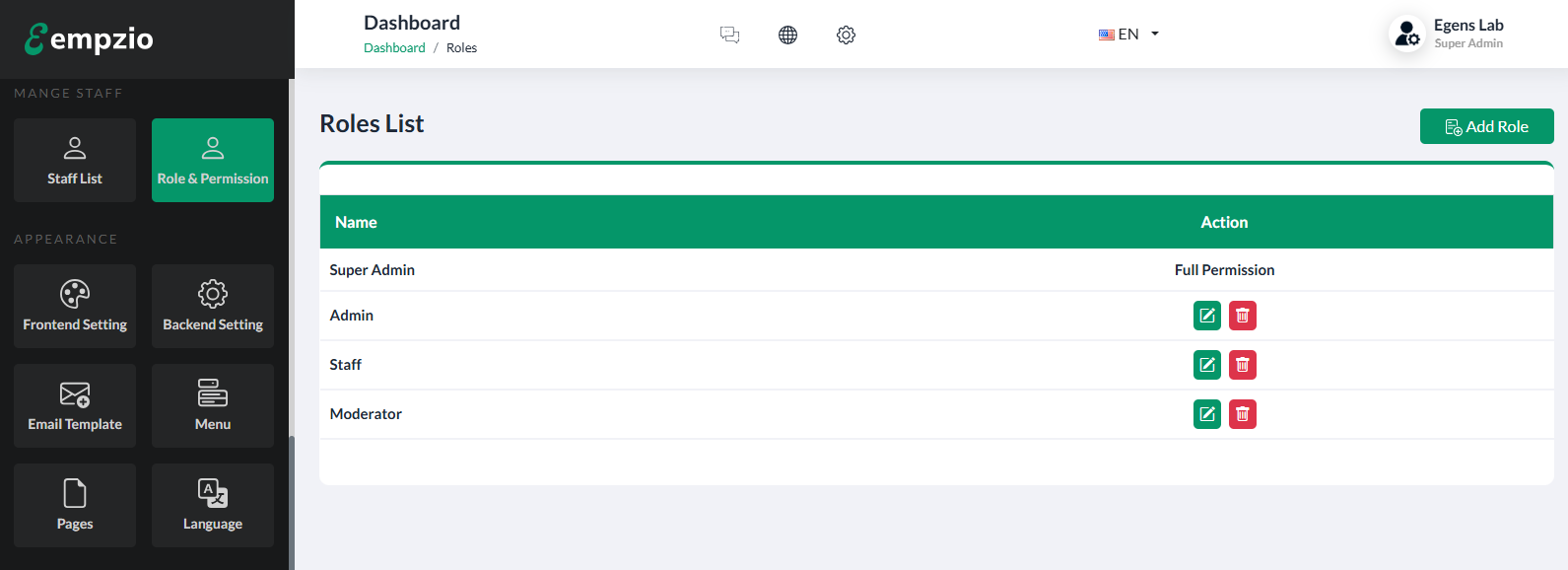The image size is (1568, 570).
Task: Open the chat messages icon in header
Action: tap(729, 35)
